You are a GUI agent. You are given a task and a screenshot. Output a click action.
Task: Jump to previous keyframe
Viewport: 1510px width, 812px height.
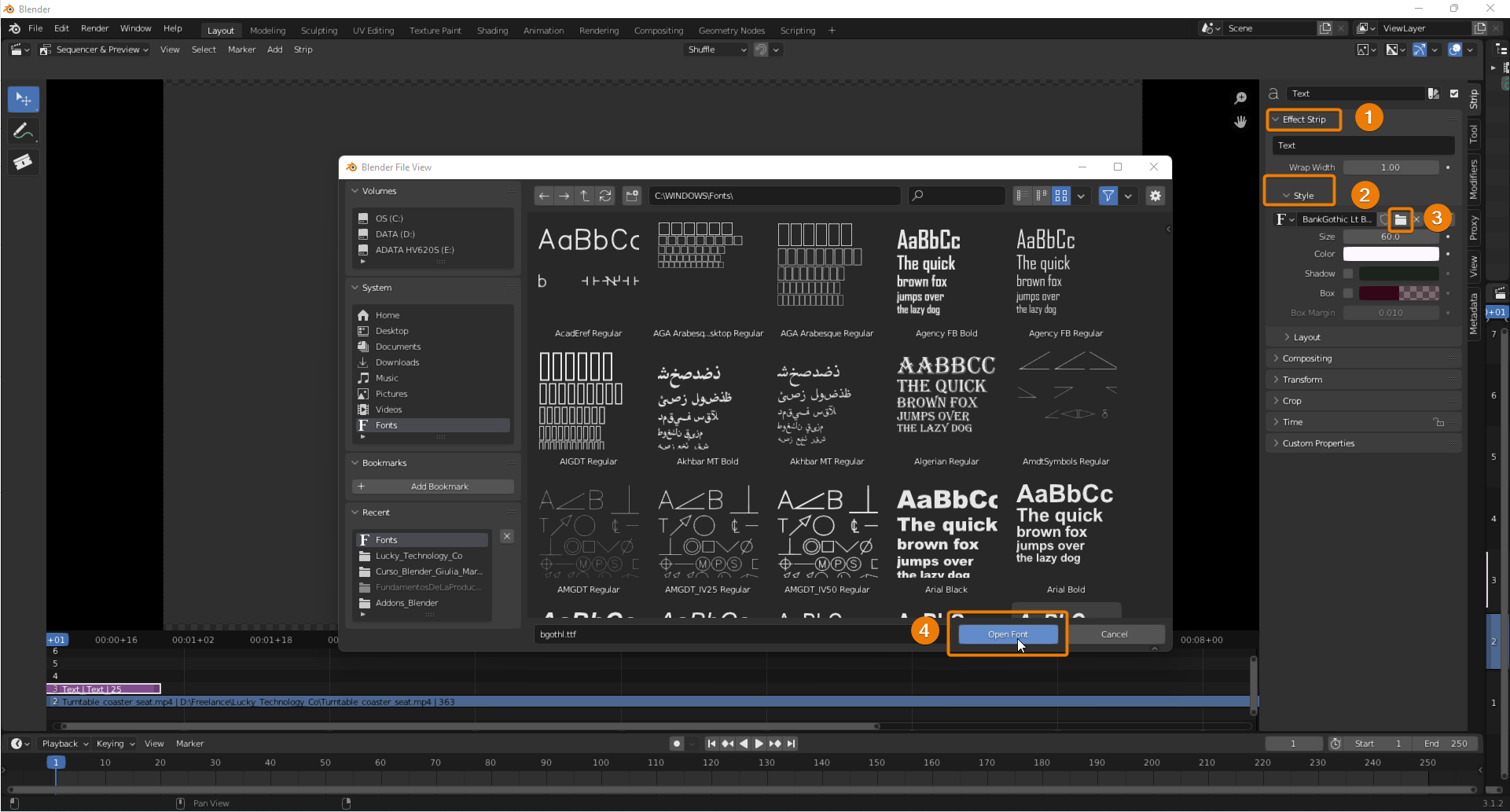click(x=728, y=744)
